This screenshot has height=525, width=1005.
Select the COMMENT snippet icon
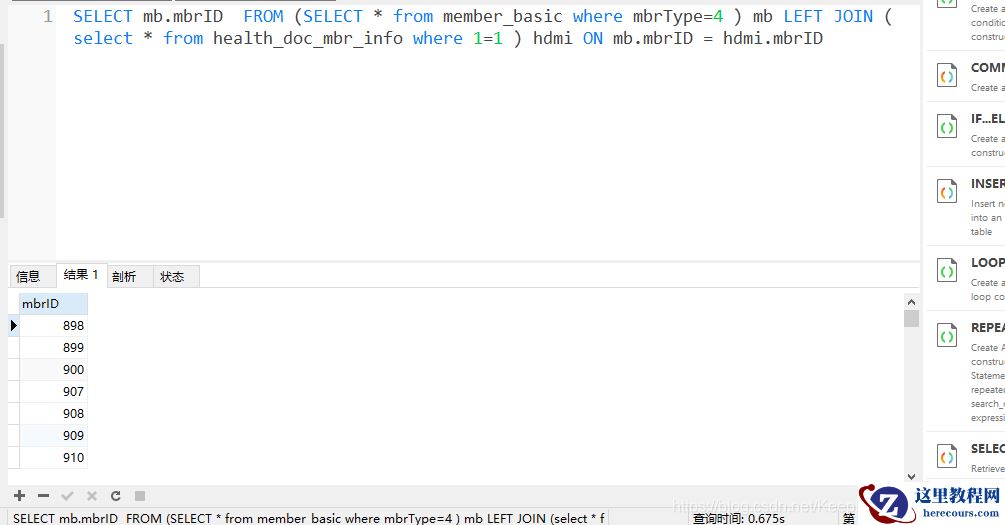[947, 75]
